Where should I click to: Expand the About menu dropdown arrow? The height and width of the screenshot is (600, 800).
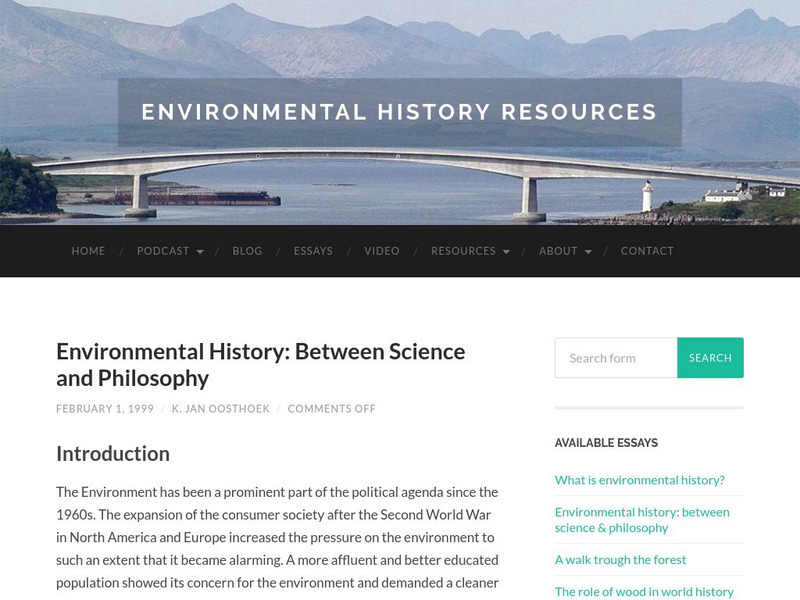(x=588, y=252)
